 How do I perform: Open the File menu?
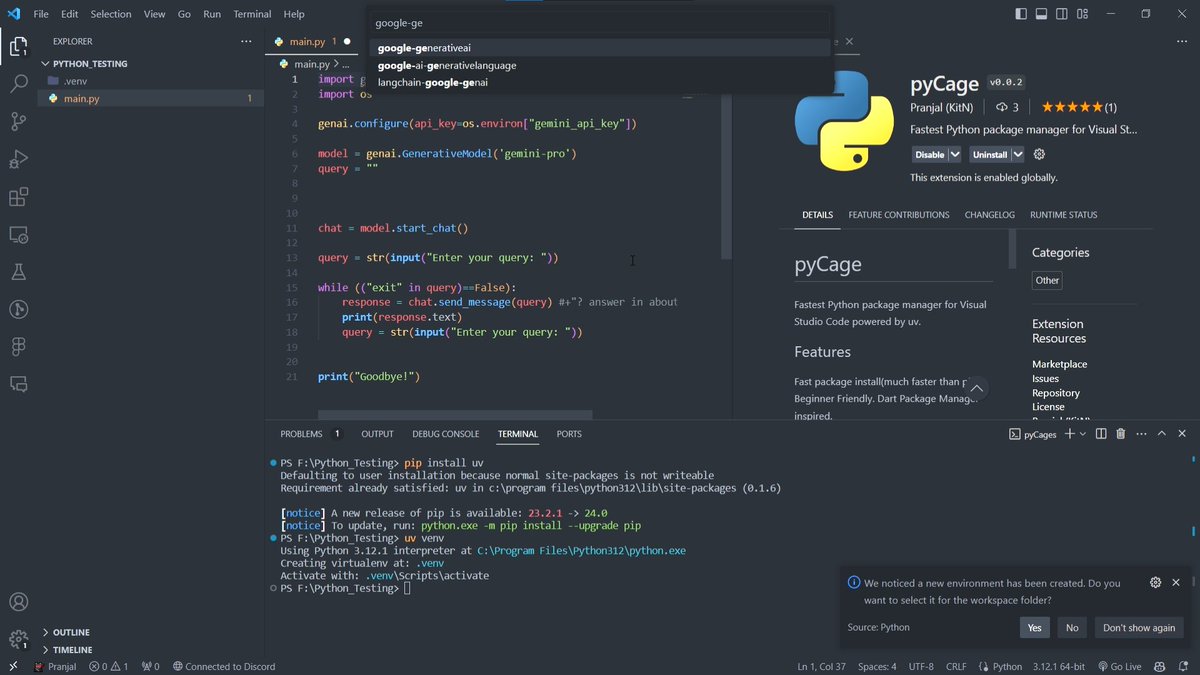(x=41, y=14)
